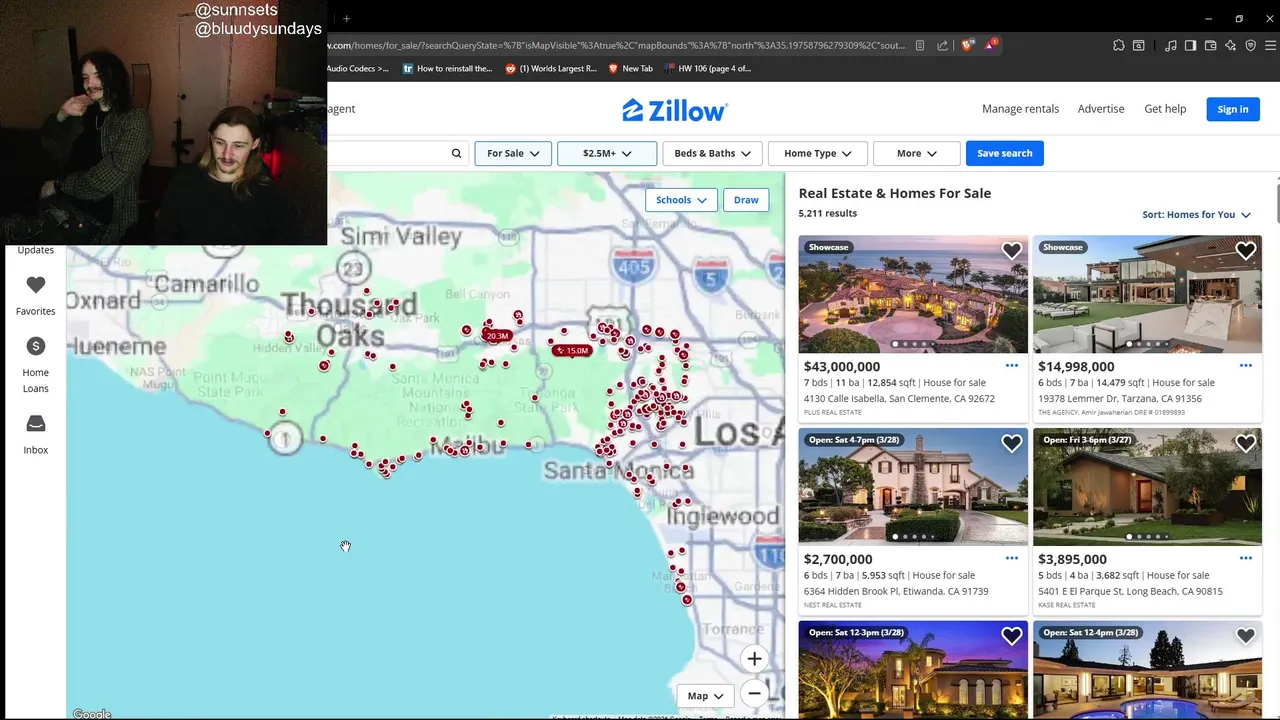
Task: Open options dots for $43,000,000 listing
Action: 1011,366
